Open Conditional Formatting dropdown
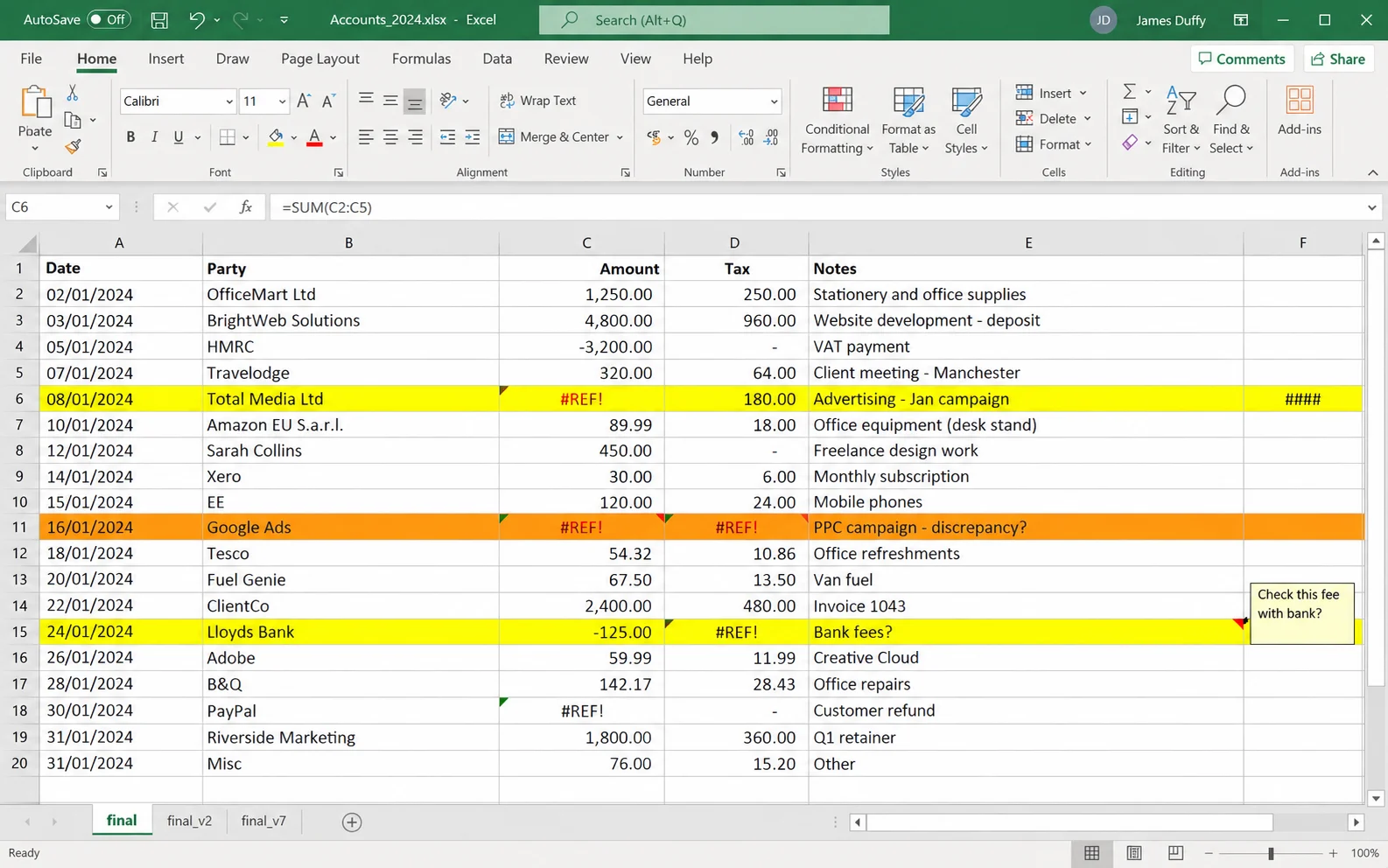 point(837,121)
